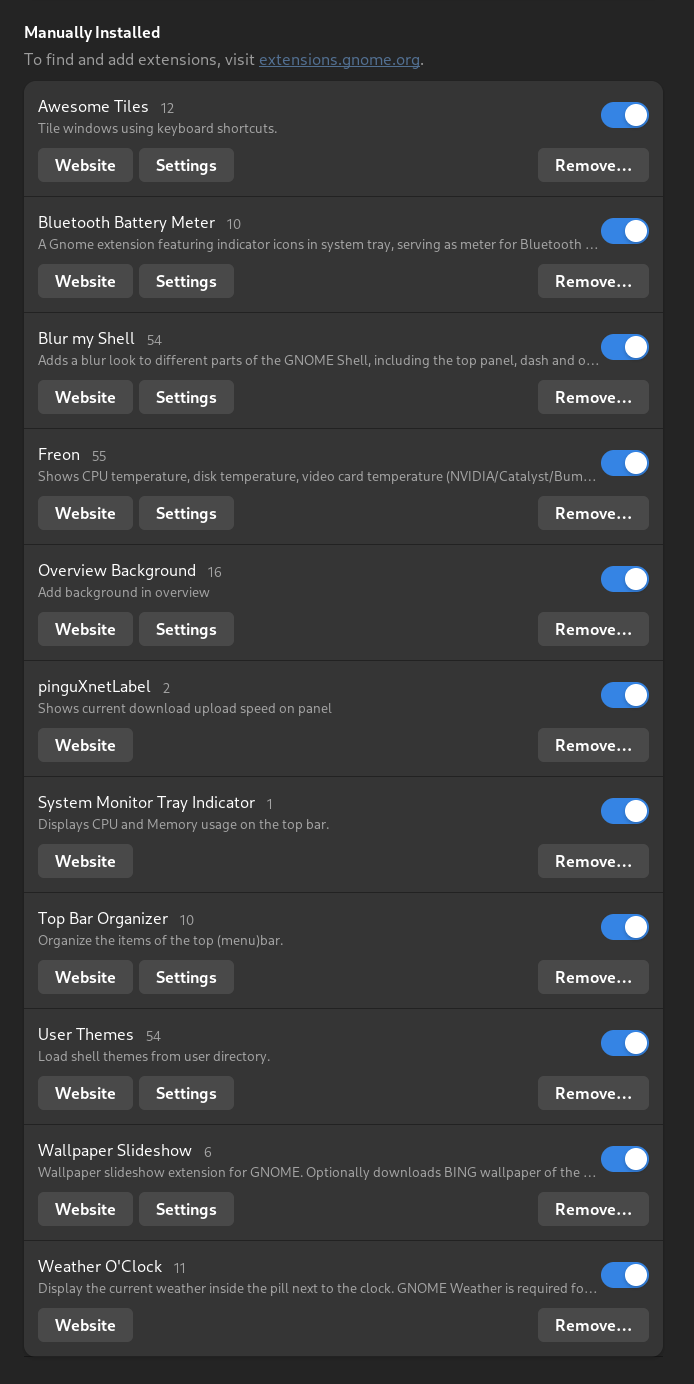Image resolution: width=694 pixels, height=1384 pixels.
Task: Turn off Bluetooth Battery Meter switch
Action: [x=624, y=231]
